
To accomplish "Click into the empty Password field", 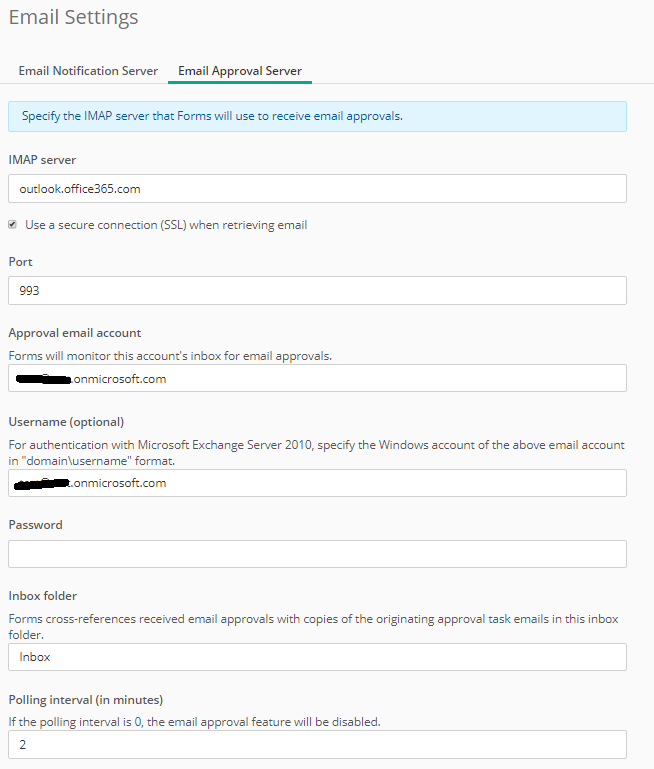I will pyautogui.click(x=317, y=554).
